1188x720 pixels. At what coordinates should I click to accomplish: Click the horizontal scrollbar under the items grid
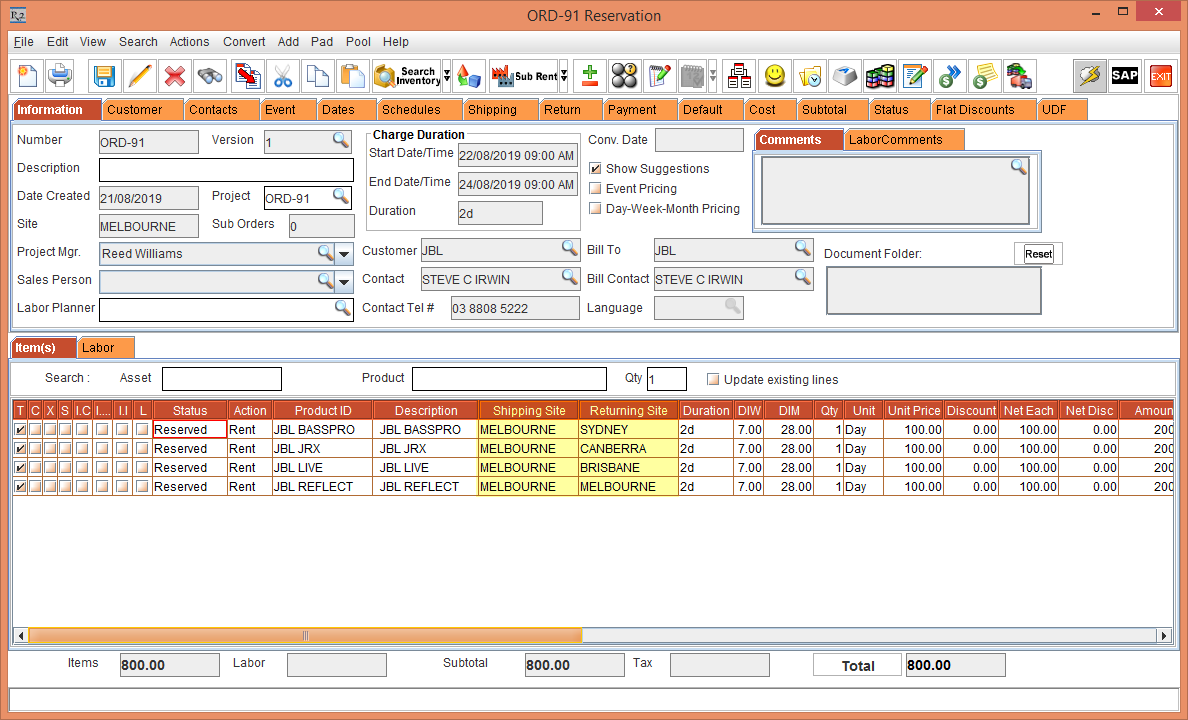[305, 636]
